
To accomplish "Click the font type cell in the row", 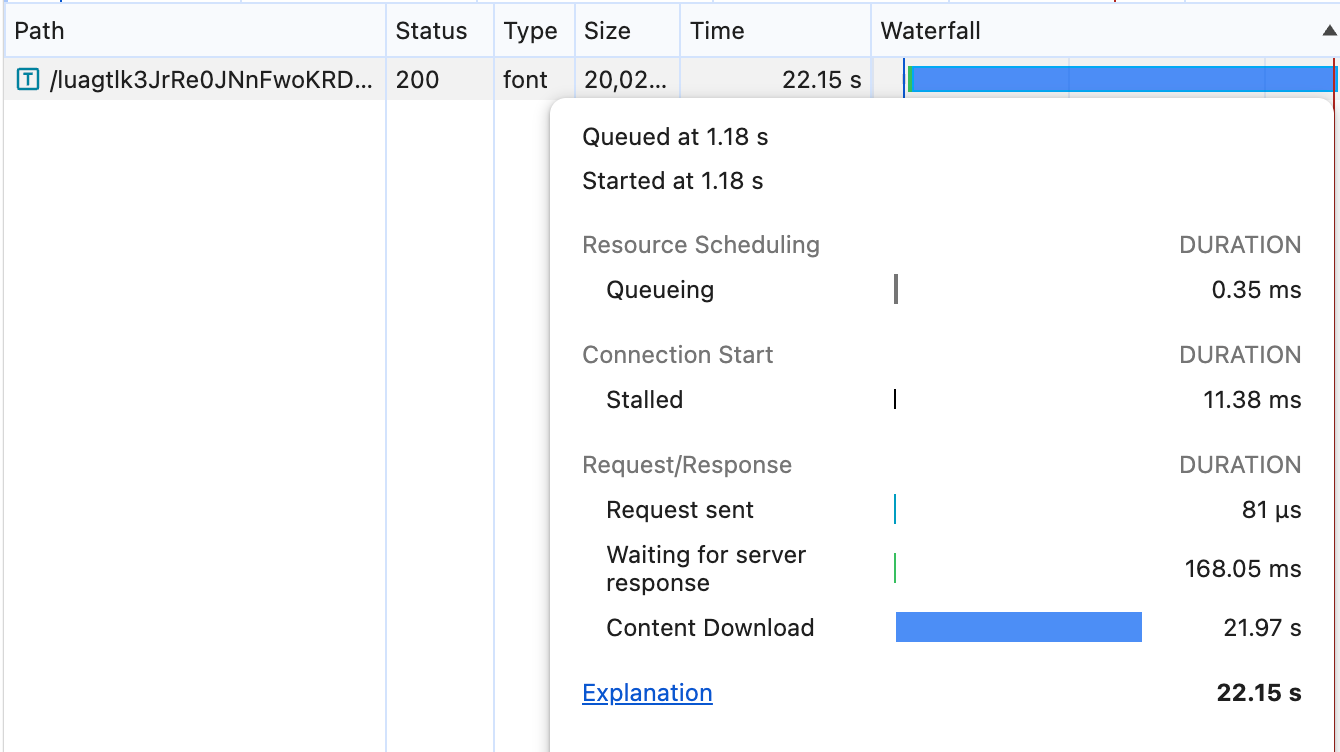I will pyautogui.click(x=526, y=80).
